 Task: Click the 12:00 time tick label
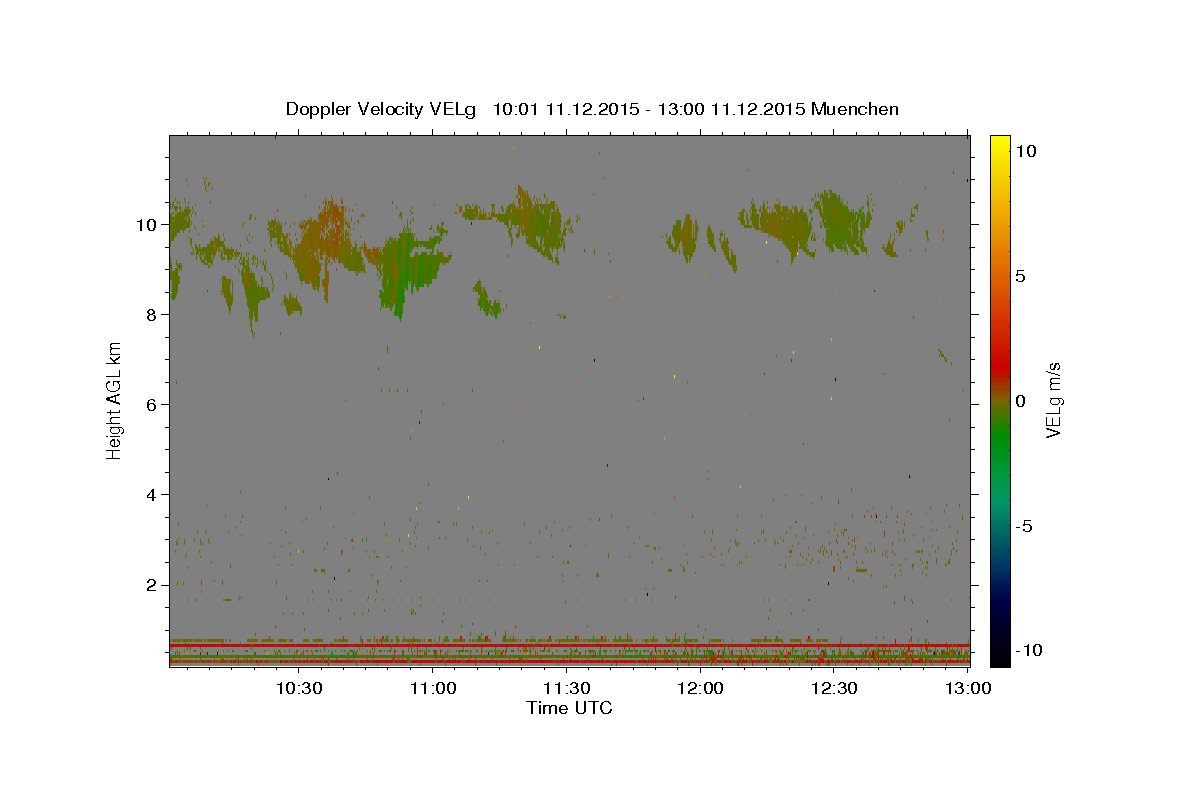click(x=700, y=688)
